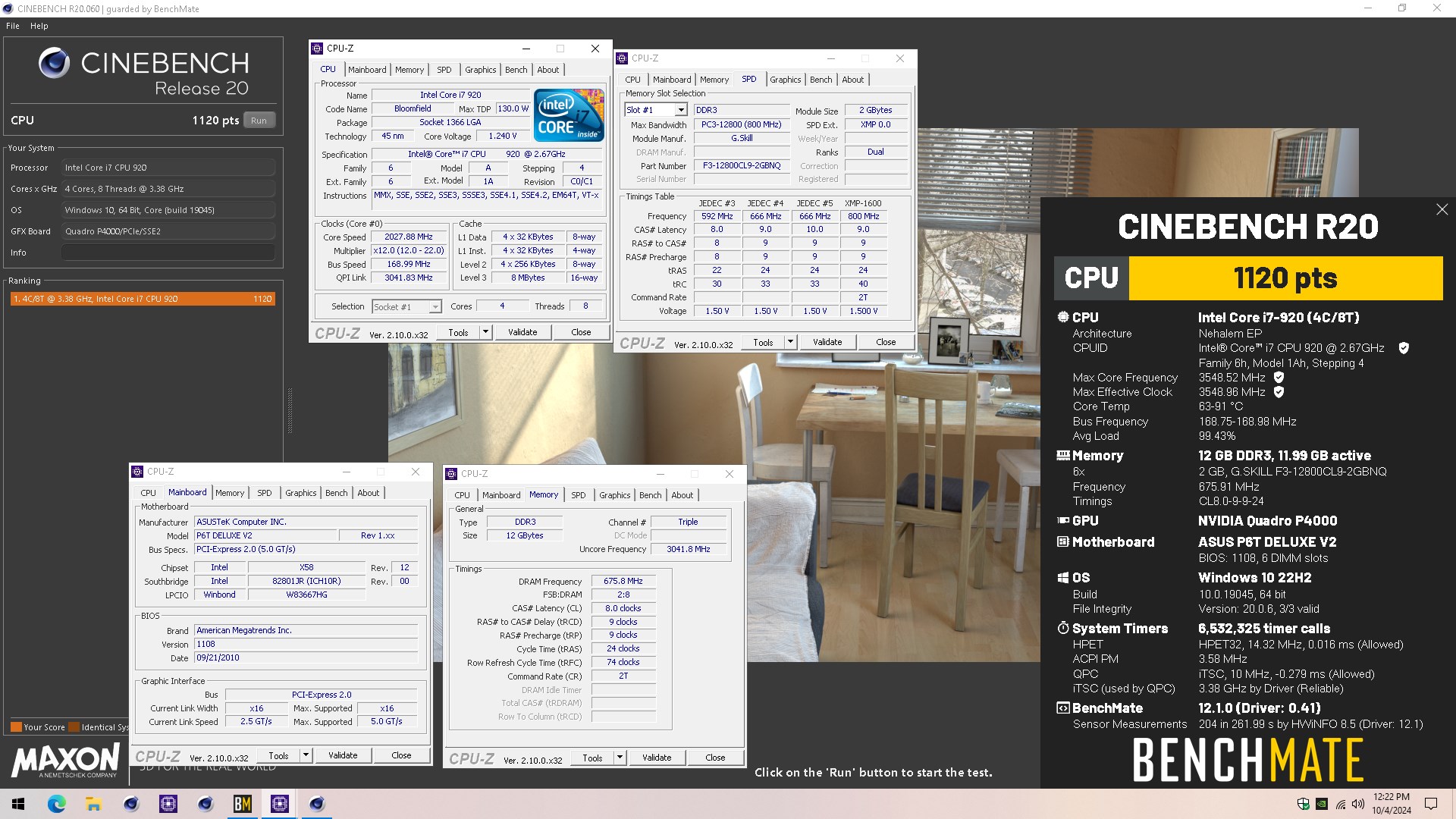
Task: Click the Cinebench panel splitter handle
Action: point(289,410)
